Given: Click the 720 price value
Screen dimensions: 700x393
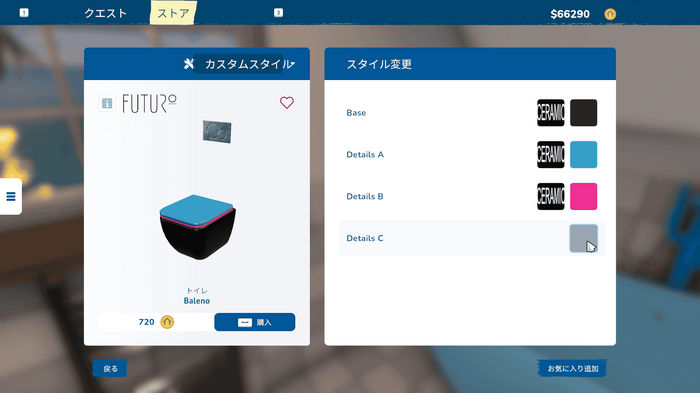Looking at the screenshot, I should point(146,322).
